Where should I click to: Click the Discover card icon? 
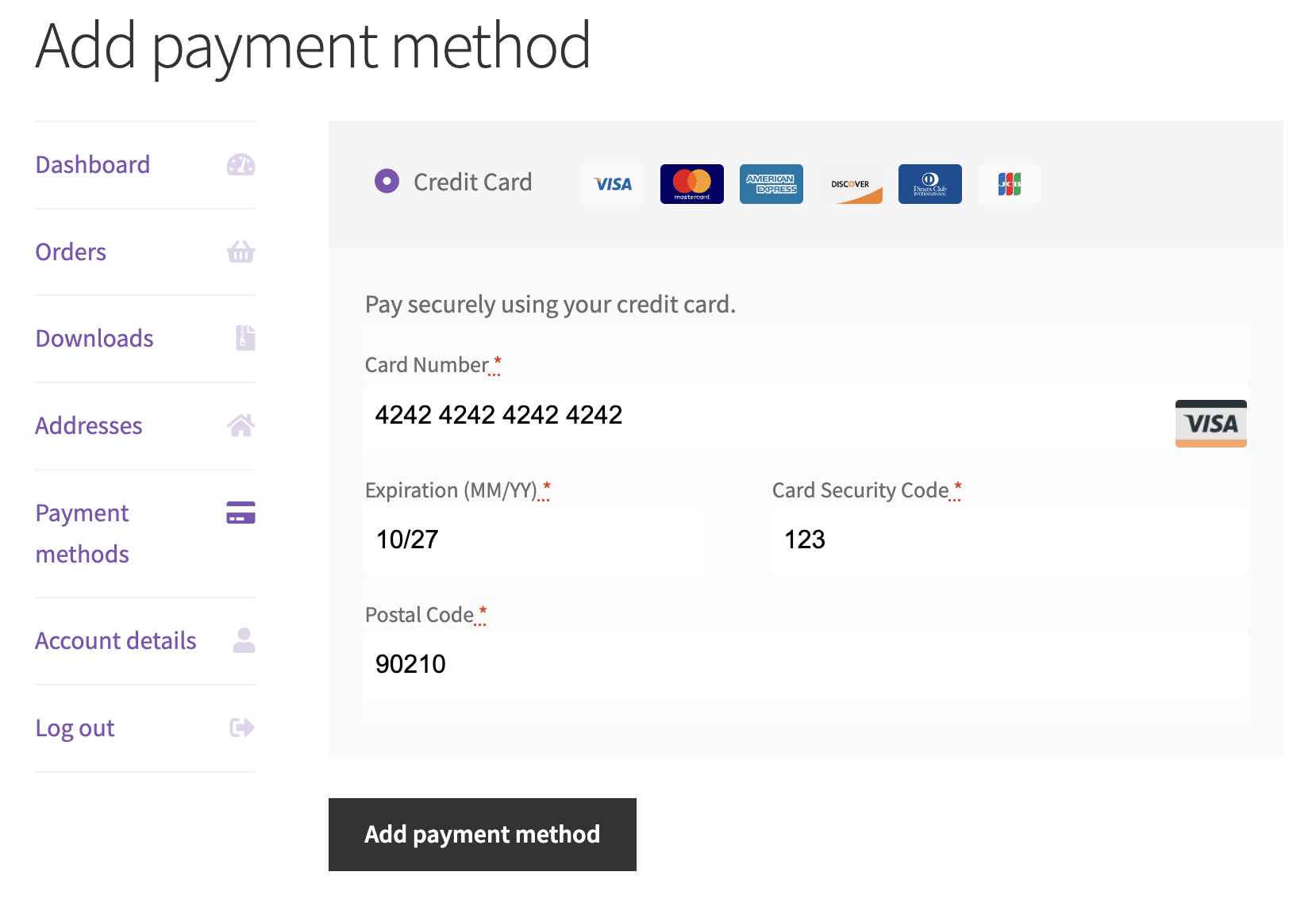tap(850, 183)
